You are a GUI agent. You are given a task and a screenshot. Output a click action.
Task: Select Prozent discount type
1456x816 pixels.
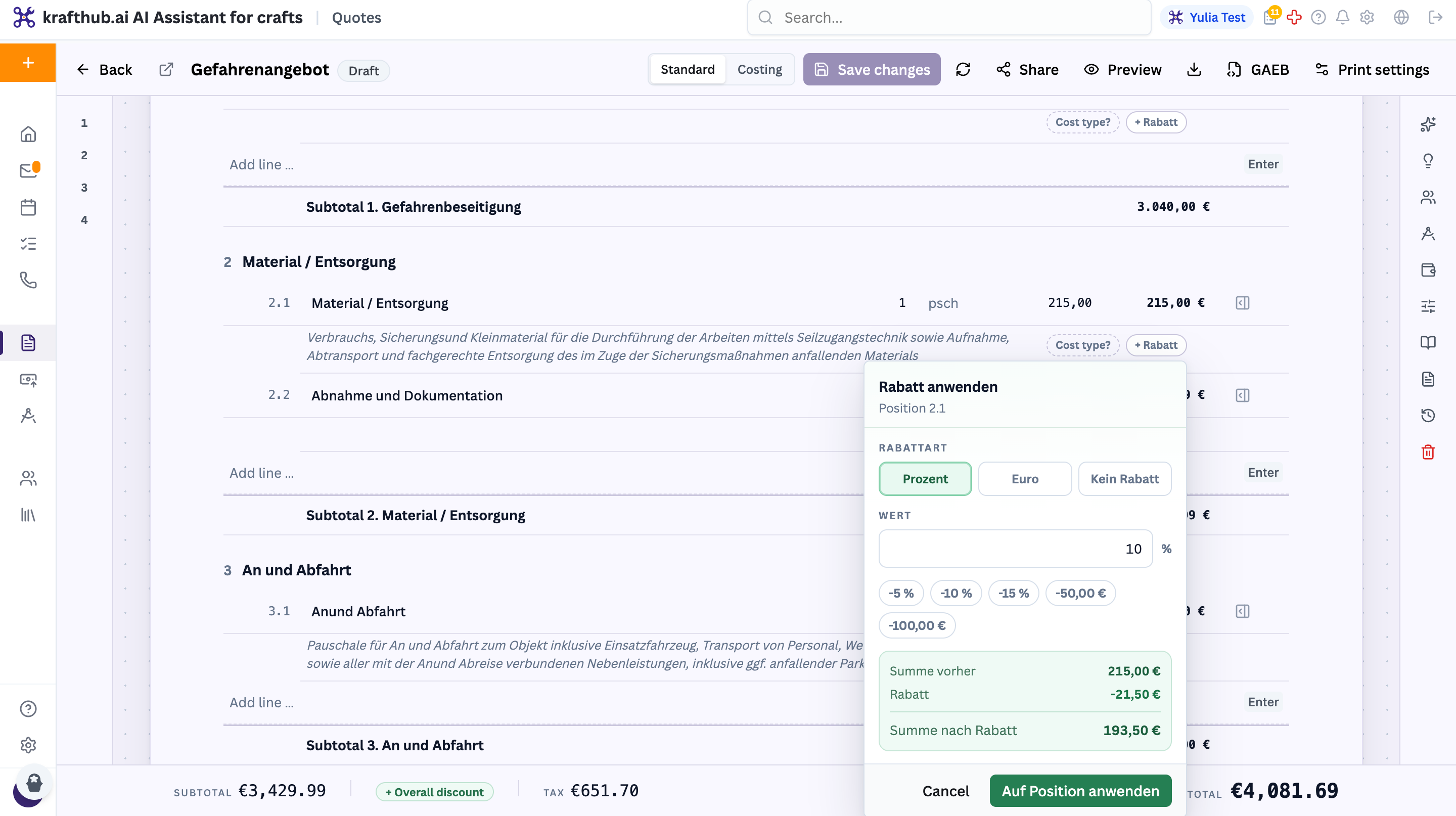coord(925,479)
